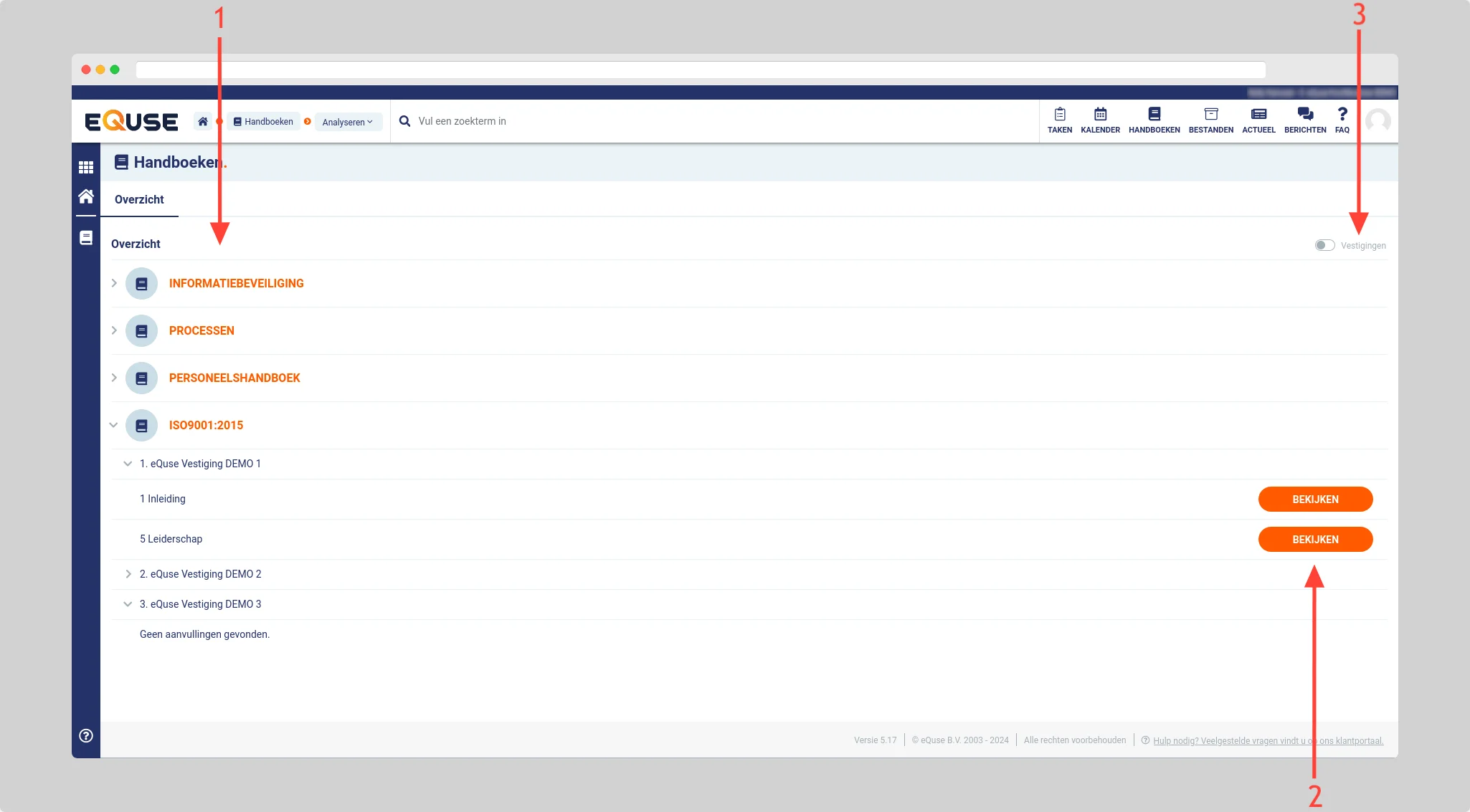Click the help circle icon in sidebar bottom
1470x812 pixels.
(86, 735)
